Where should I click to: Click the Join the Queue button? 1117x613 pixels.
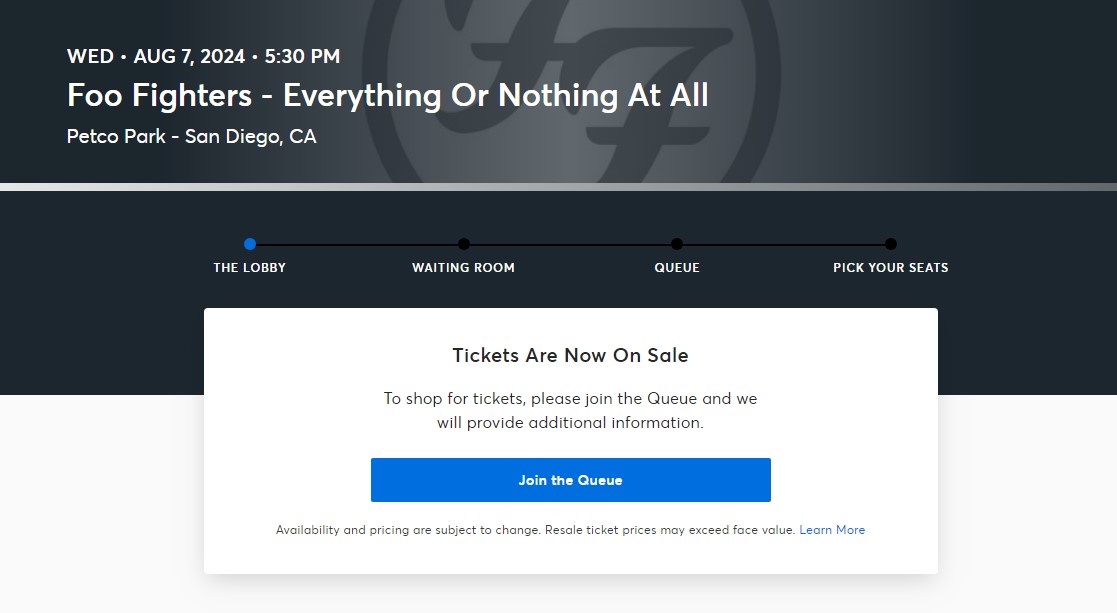[x=570, y=480]
